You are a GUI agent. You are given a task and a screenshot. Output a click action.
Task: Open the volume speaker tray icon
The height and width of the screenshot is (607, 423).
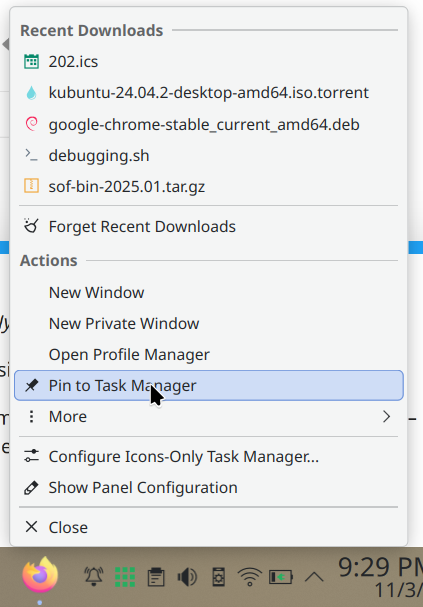click(187, 577)
